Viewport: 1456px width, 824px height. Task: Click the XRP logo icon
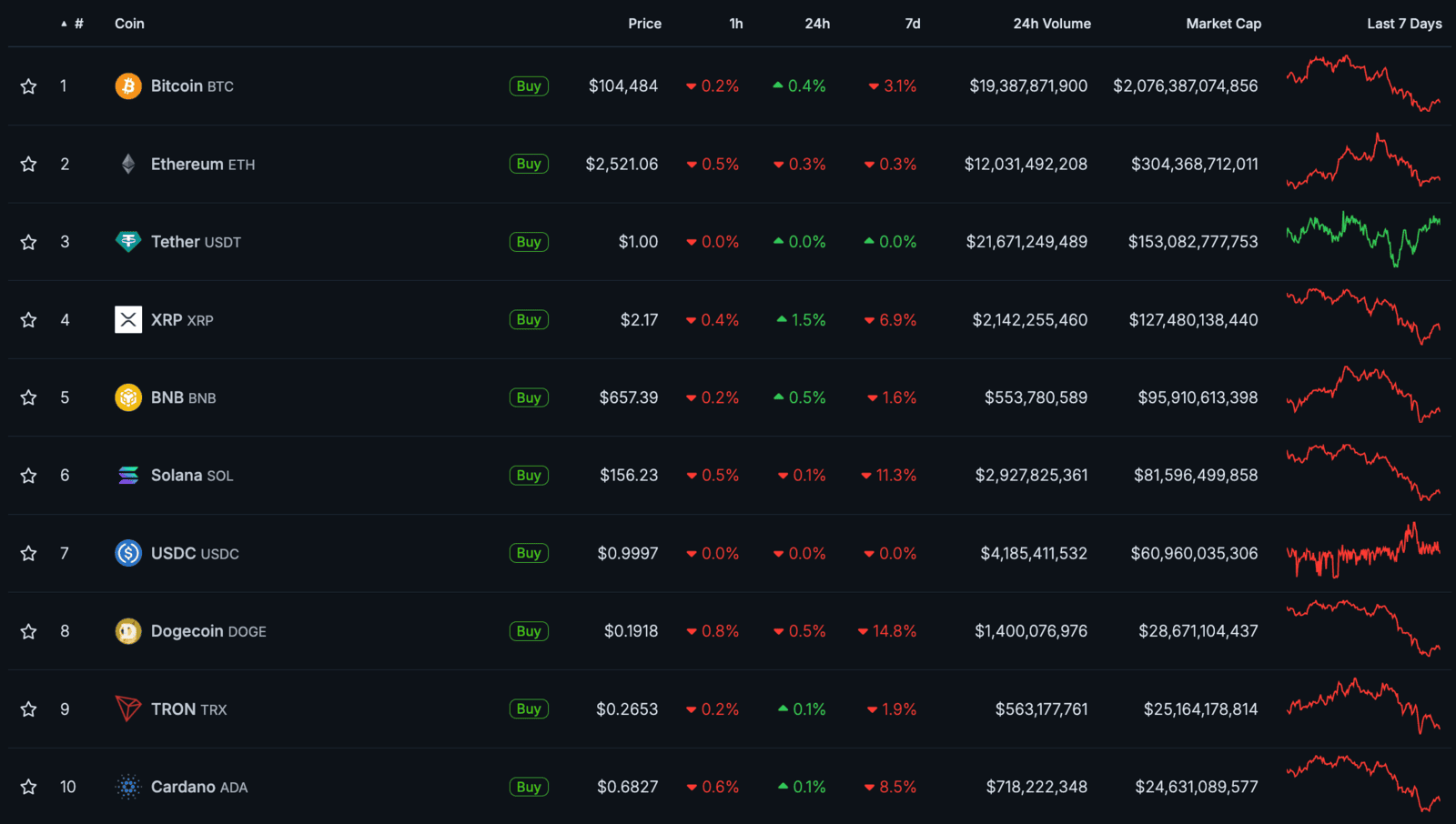click(128, 320)
